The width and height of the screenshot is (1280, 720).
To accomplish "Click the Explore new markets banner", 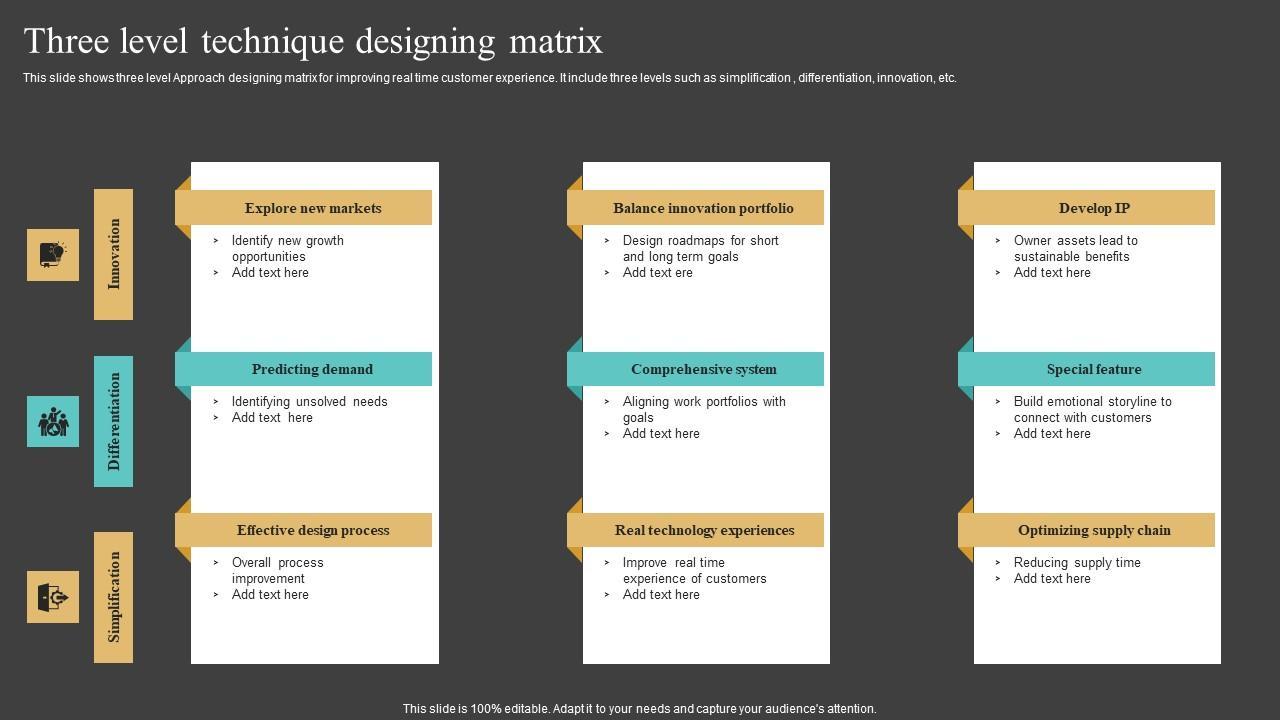I will pyautogui.click(x=304, y=208).
